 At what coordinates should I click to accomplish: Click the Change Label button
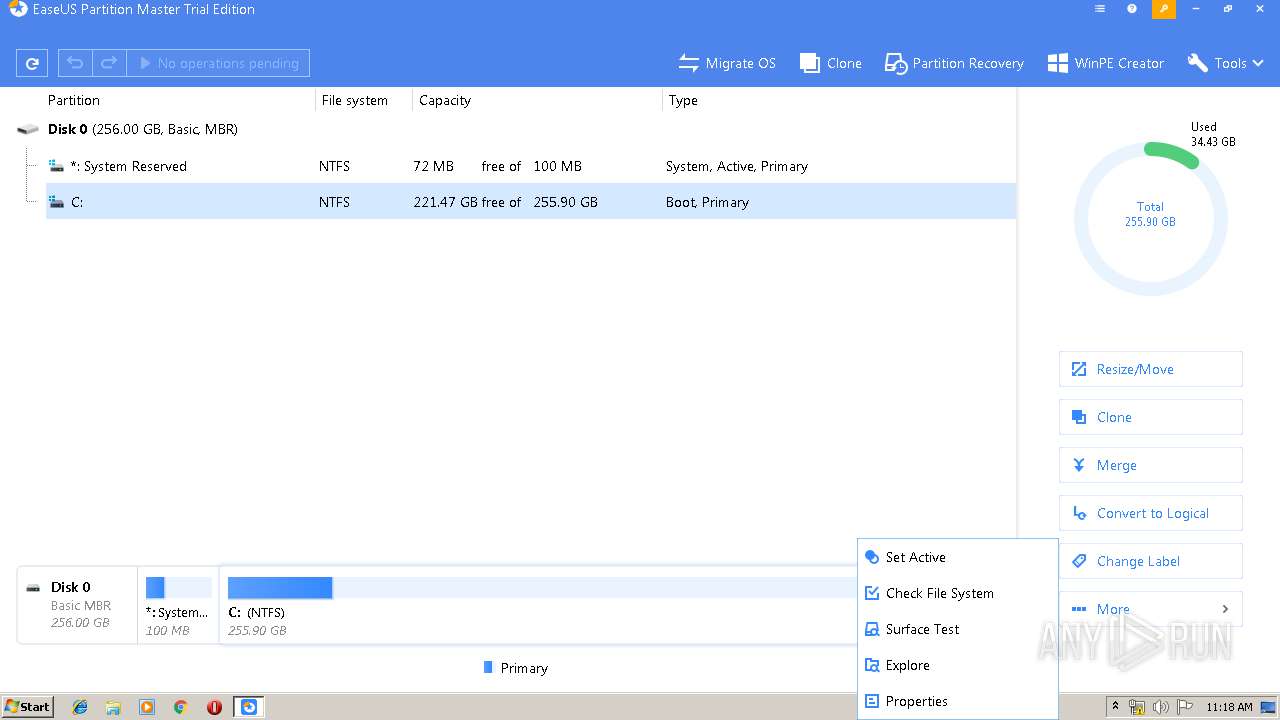click(1151, 561)
